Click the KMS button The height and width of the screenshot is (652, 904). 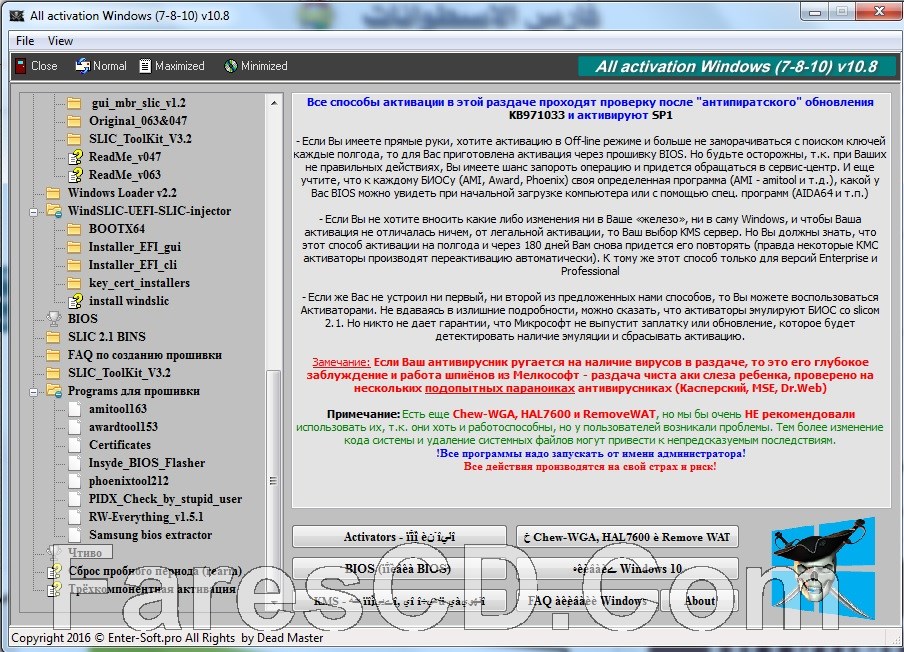point(399,601)
